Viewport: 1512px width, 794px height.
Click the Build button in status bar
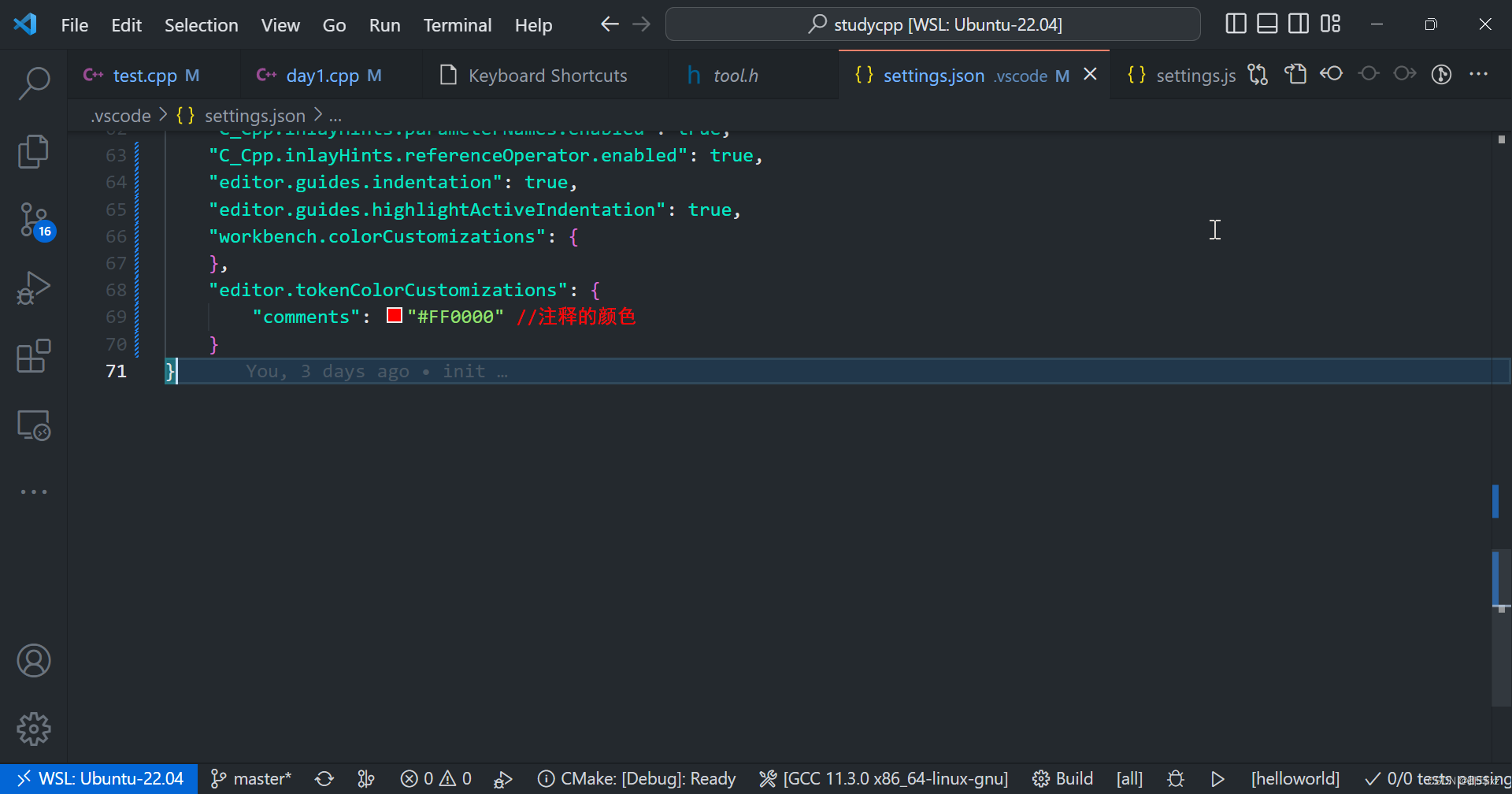point(1062,779)
